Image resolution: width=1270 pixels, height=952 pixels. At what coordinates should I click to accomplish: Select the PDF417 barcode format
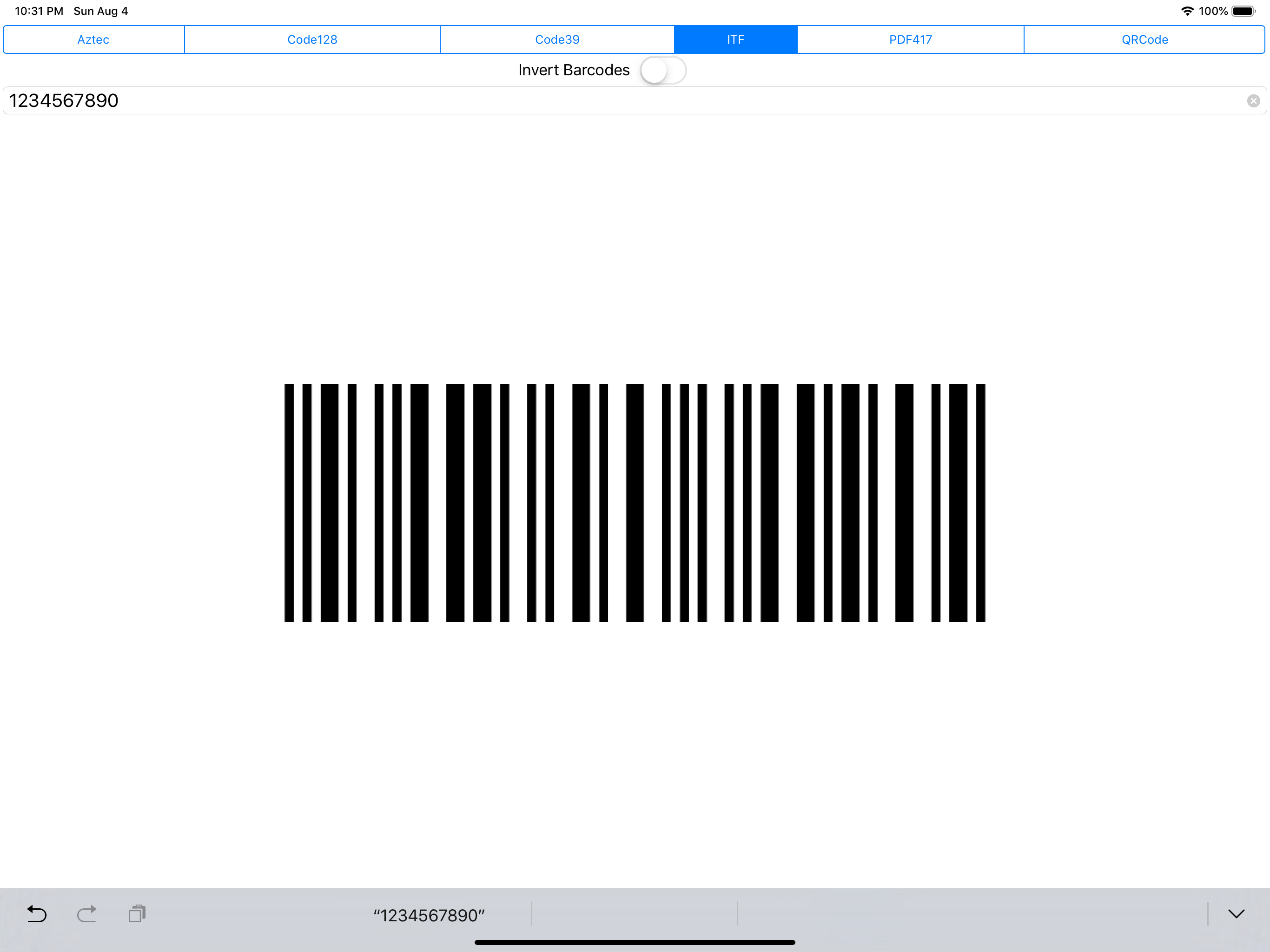910,39
